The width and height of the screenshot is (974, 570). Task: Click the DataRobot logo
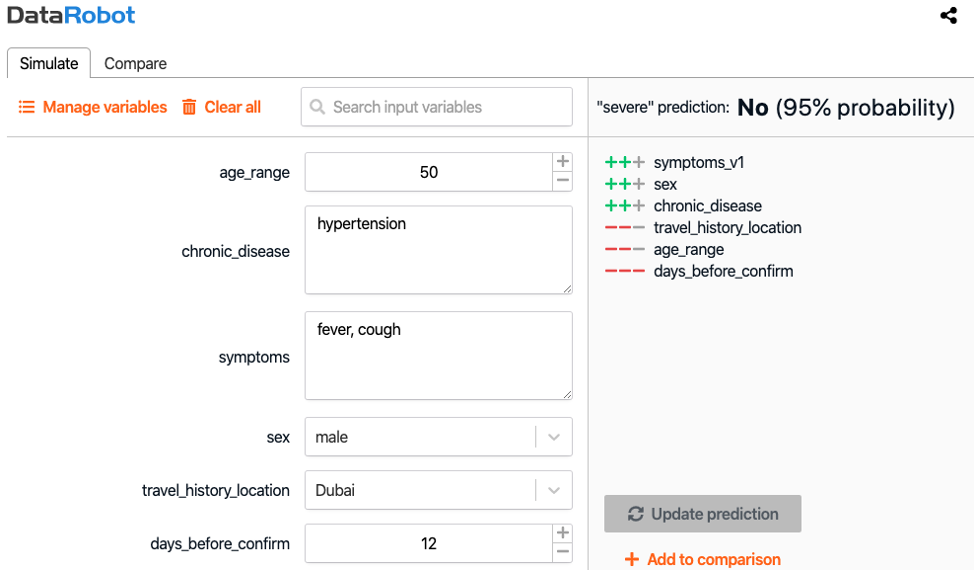click(x=71, y=16)
